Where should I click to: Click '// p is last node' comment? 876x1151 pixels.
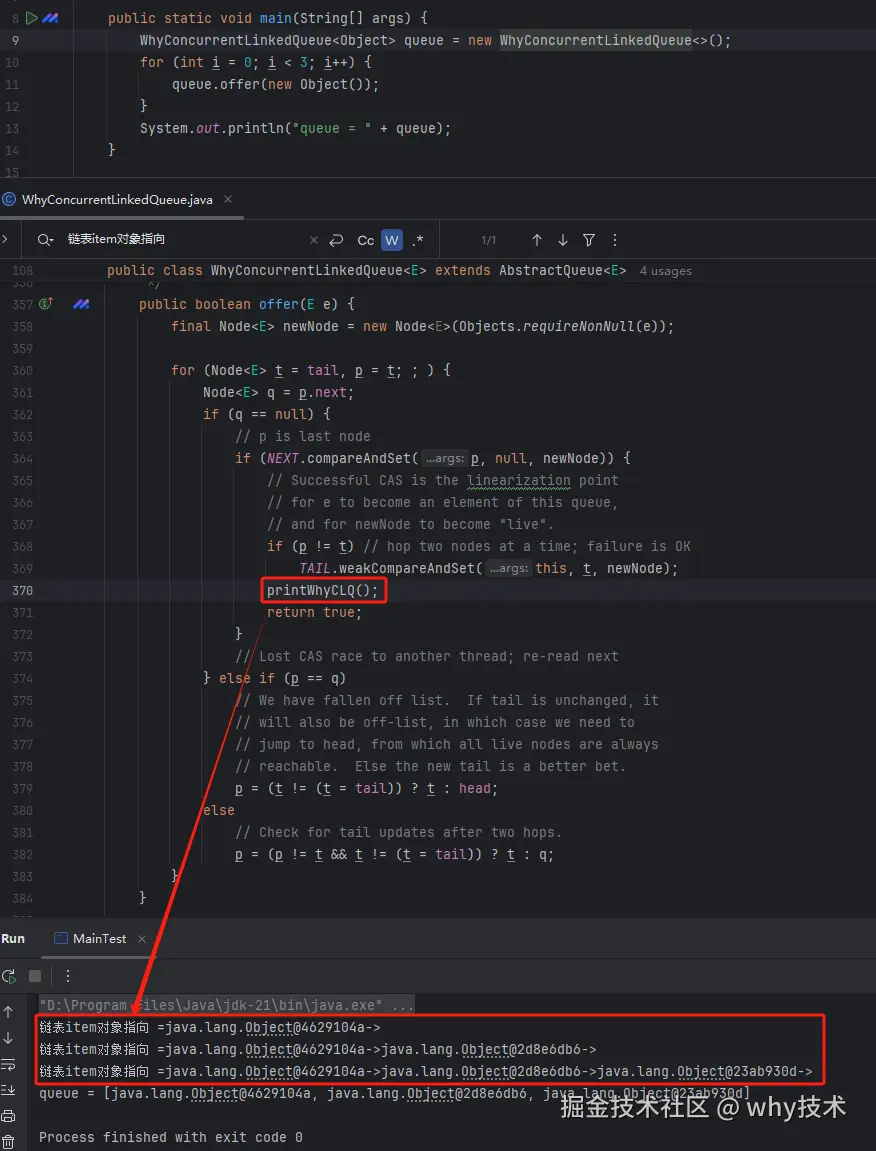[303, 436]
